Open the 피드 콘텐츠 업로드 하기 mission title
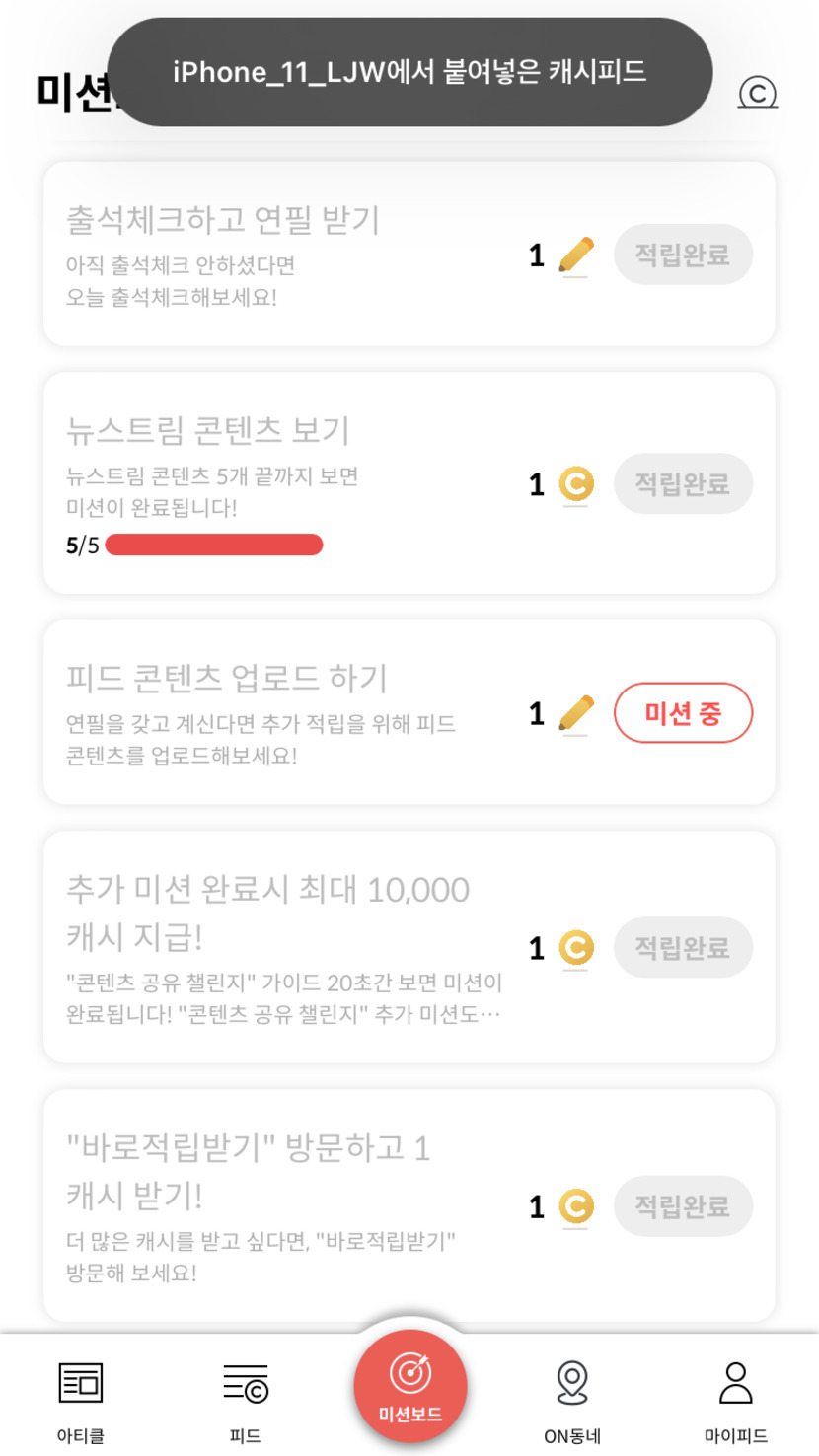Viewport: 819px width, 1456px height. (227, 679)
